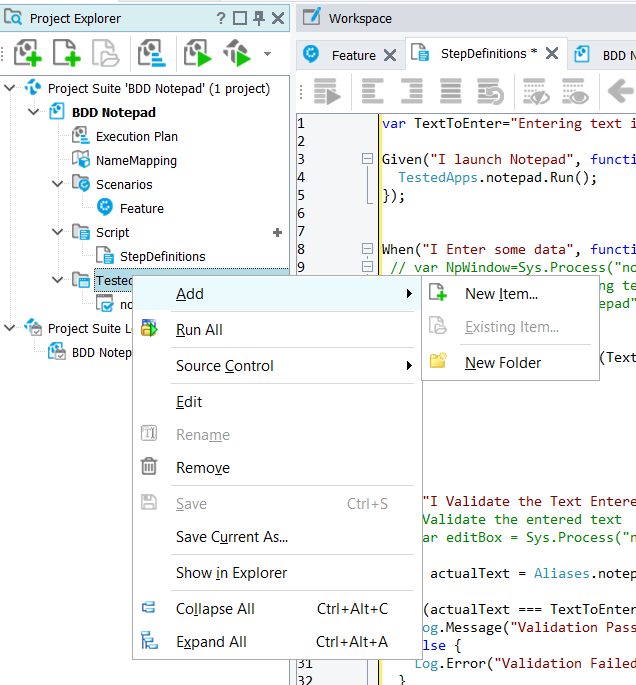Click the justify lines editor toolbar icon

click(450, 91)
